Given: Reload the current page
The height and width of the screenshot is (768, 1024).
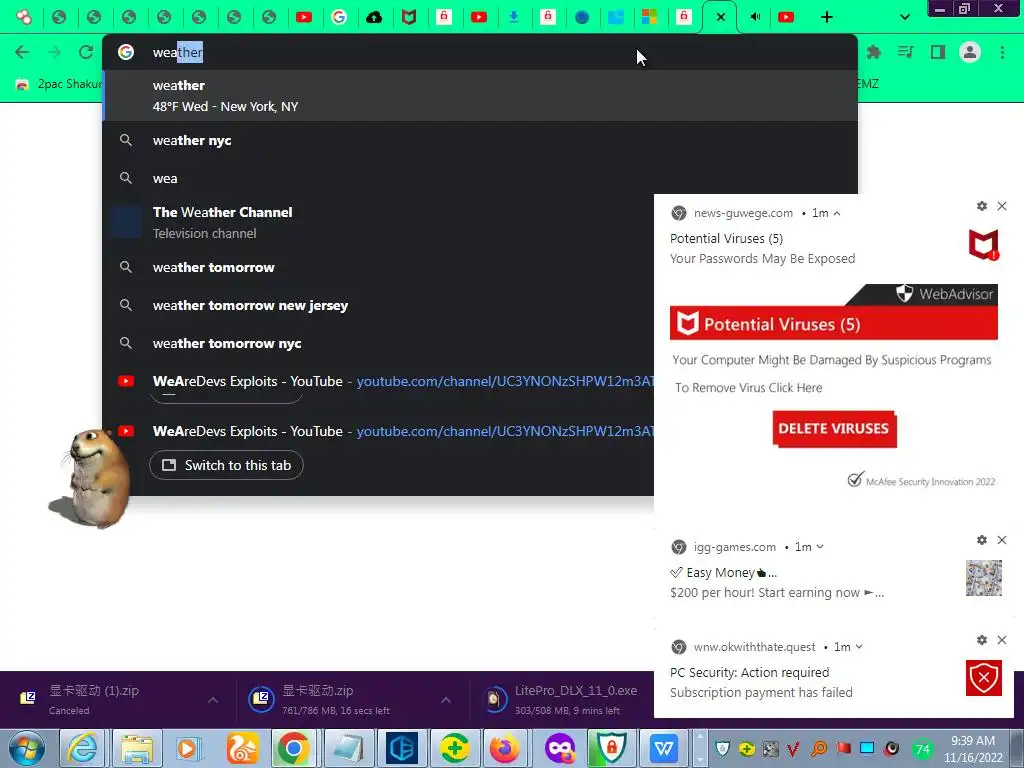Looking at the screenshot, I should pyautogui.click(x=86, y=52).
